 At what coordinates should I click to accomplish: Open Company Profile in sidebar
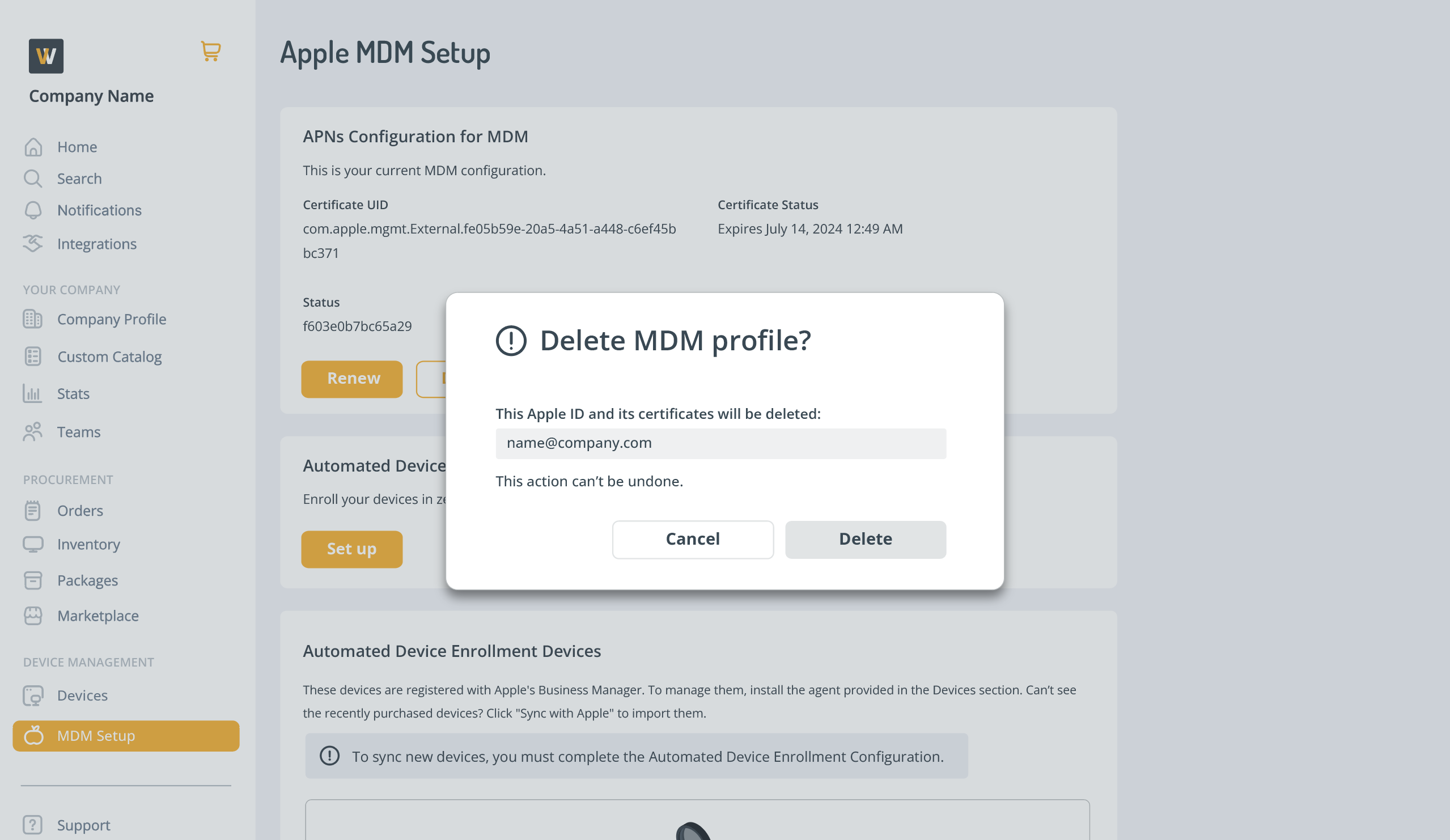pyautogui.click(x=111, y=319)
